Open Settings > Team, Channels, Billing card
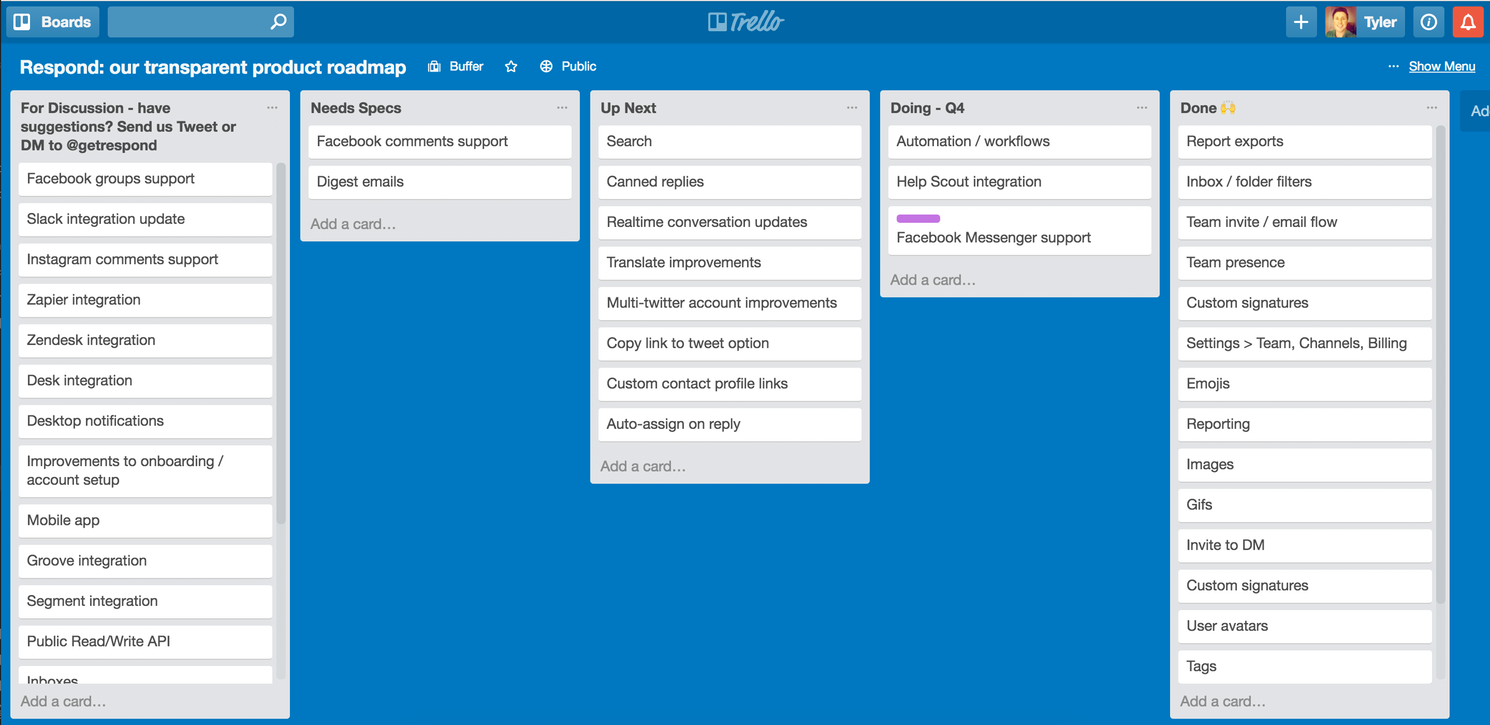This screenshot has width=1490, height=725. coord(1305,344)
